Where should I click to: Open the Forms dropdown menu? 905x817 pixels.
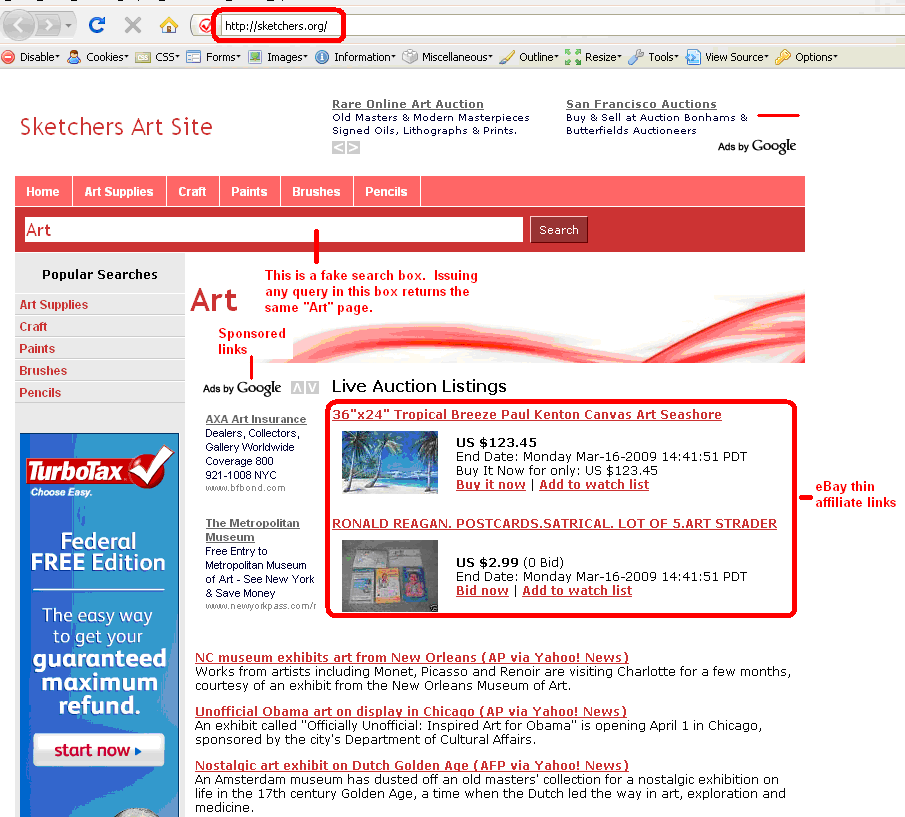click(x=223, y=57)
